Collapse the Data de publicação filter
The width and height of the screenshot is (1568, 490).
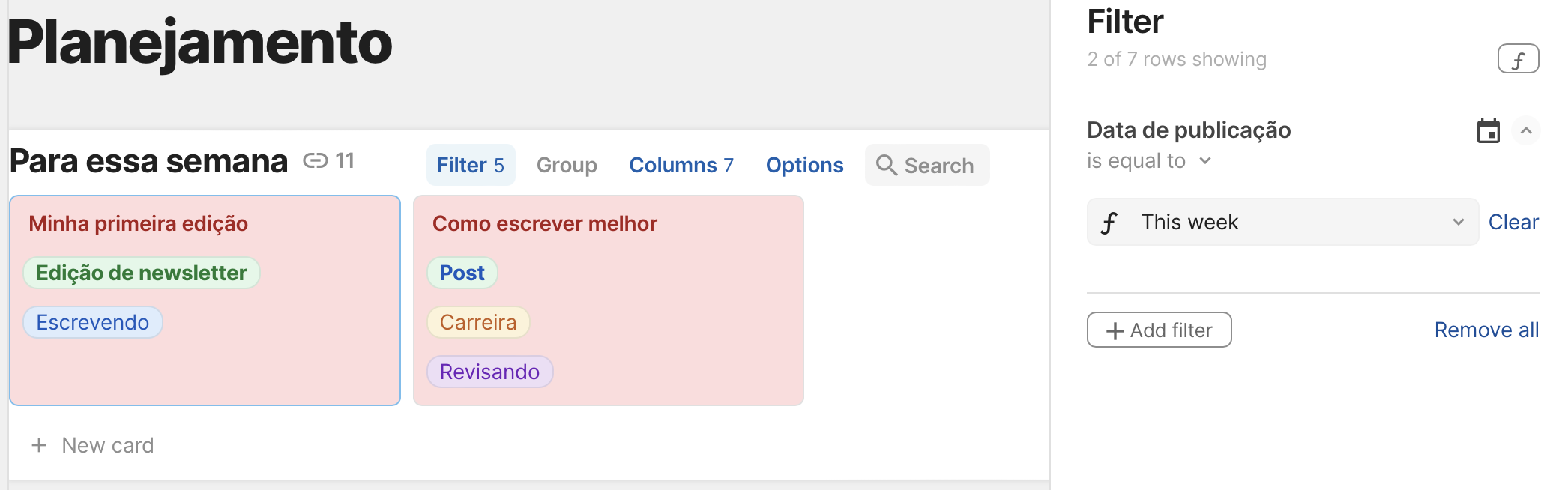click(x=1525, y=131)
